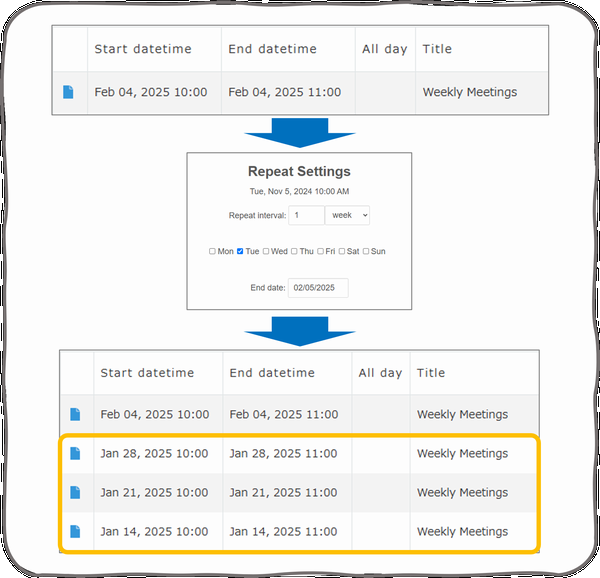The width and height of the screenshot is (600, 578).
Task: Toggle the Sat checkbox
Action: (x=342, y=251)
